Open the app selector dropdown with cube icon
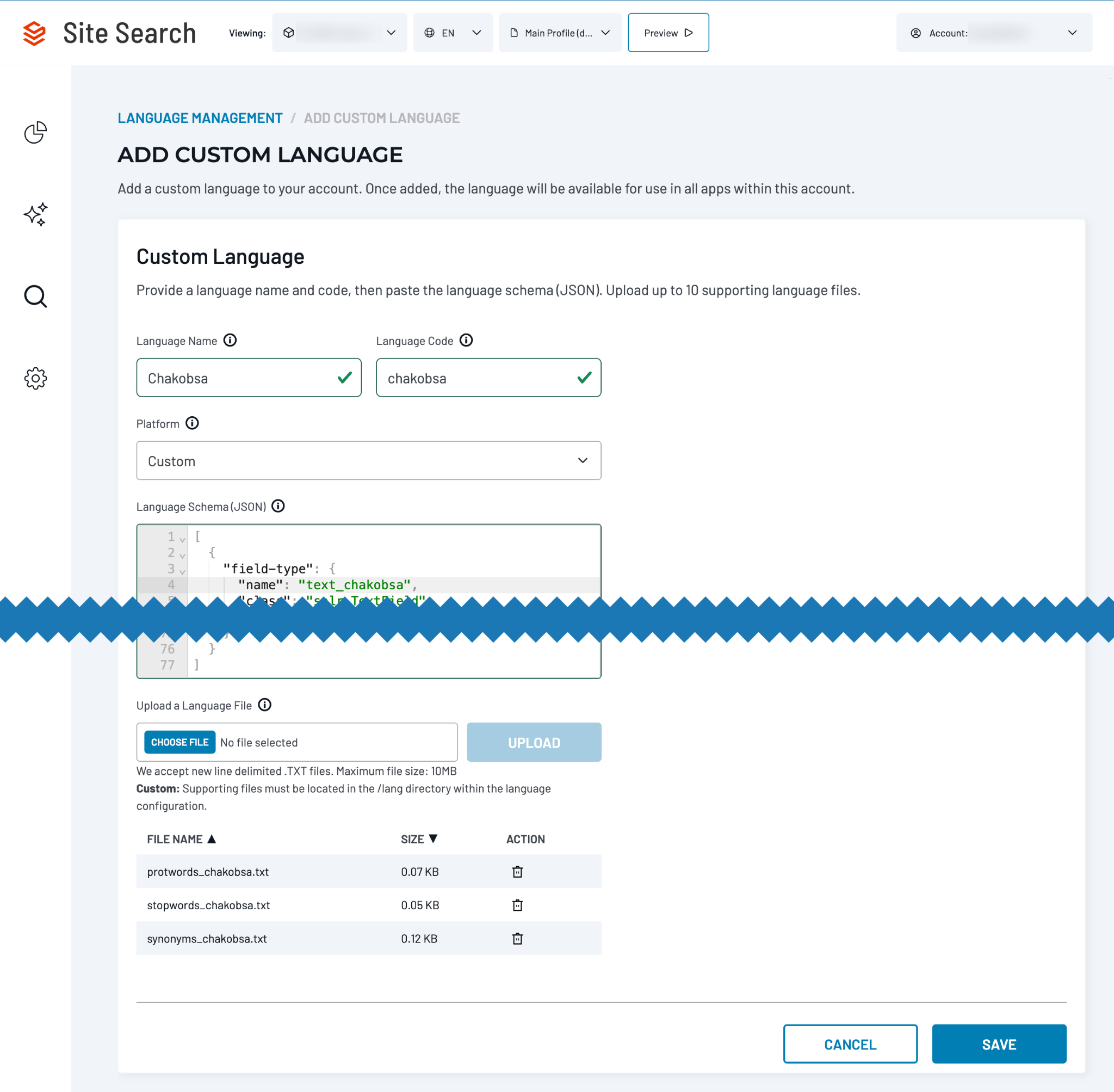This screenshot has width=1114, height=1092. (339, 33)
